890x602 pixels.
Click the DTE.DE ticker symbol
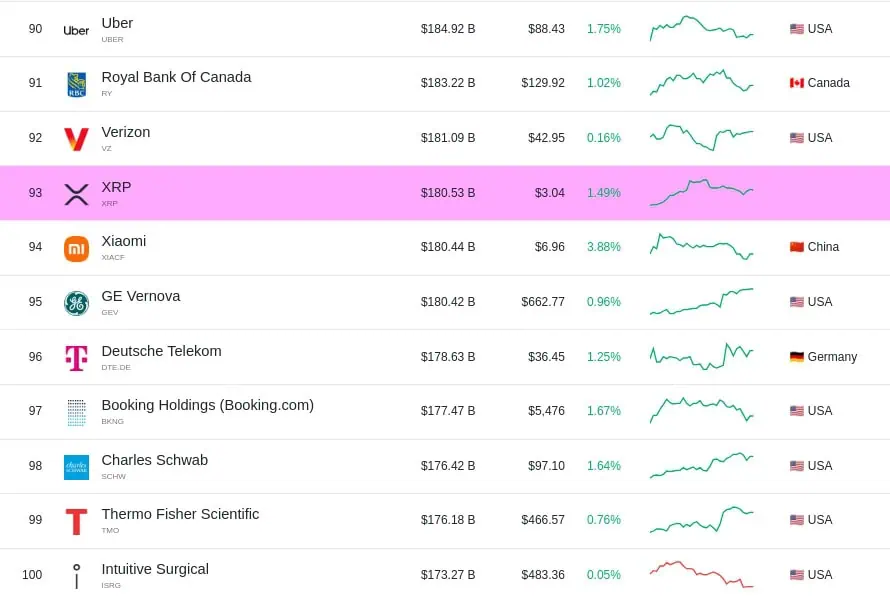click(x=116, y=367)
